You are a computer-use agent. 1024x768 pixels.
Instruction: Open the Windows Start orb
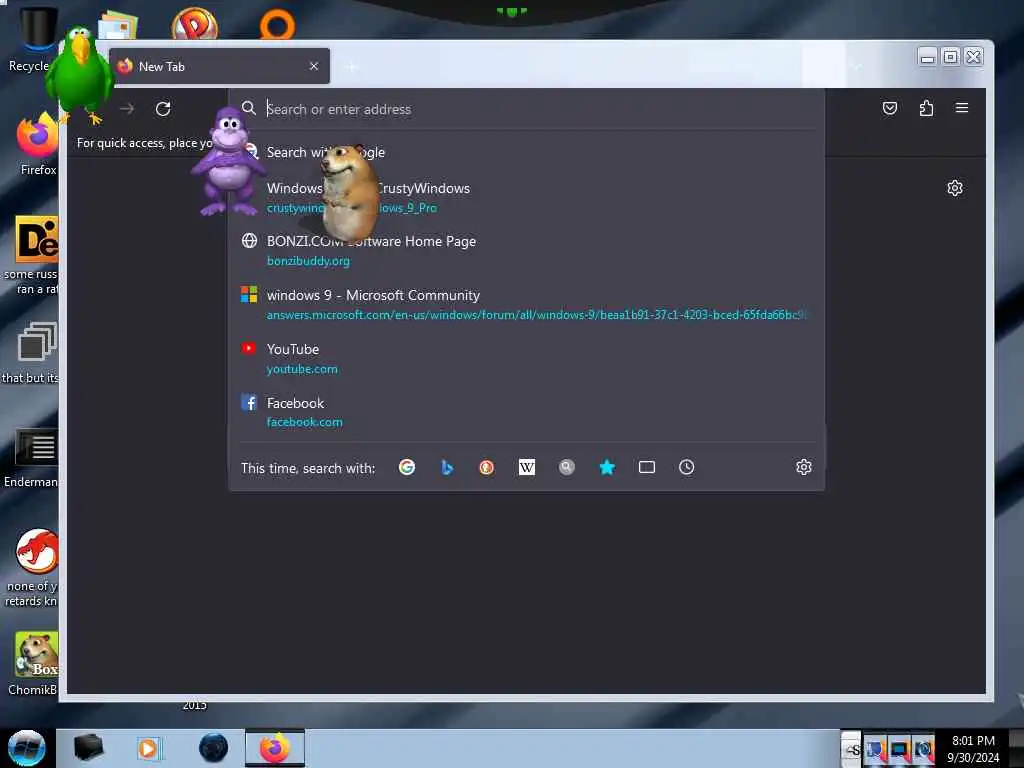click(x=27, y=748)
